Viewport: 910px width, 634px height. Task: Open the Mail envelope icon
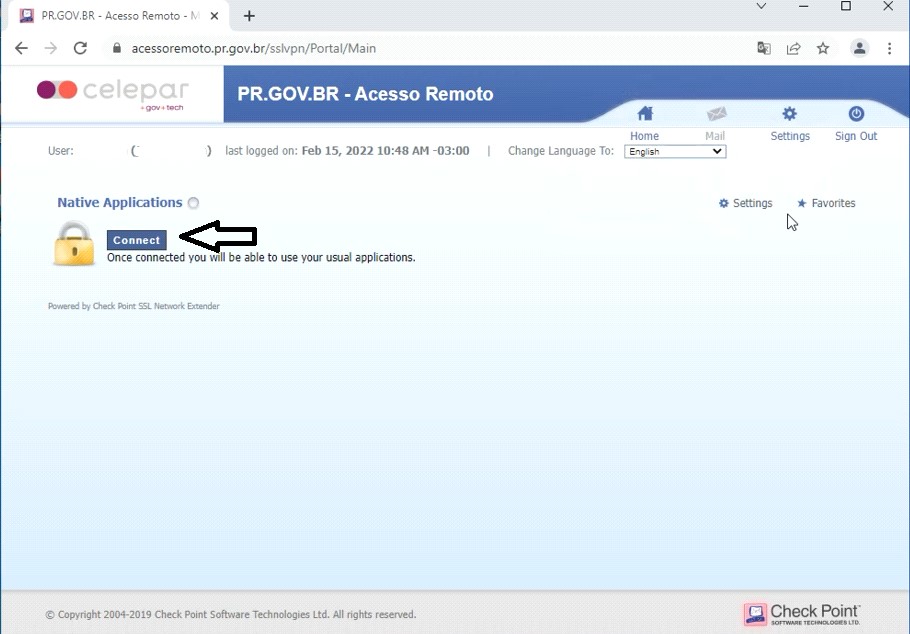(x=716, y=114)
